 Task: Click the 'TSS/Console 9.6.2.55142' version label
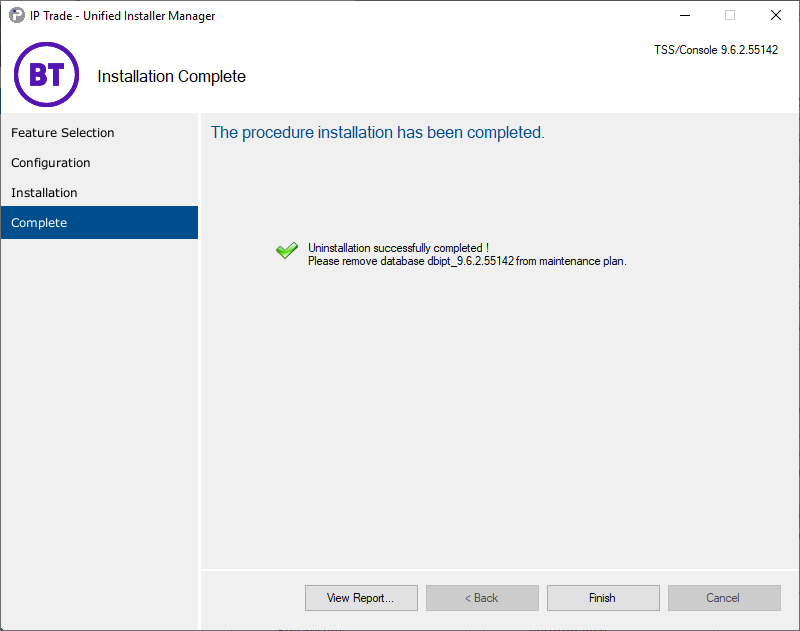[x=716, y=50]
